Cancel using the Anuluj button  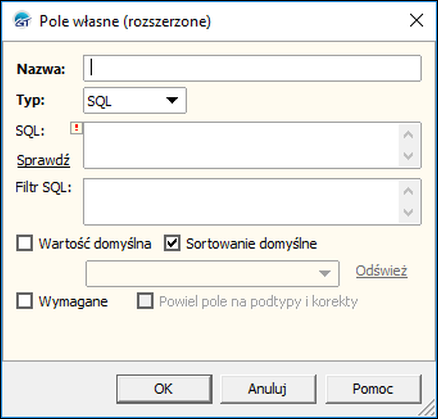(268, 389)
